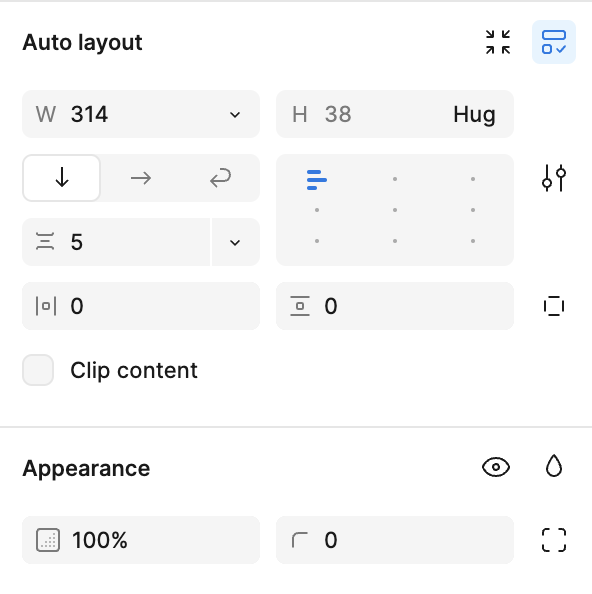Image resolution: width=592 pixels, height=594 pixels.
Task: Select center alignment dot in grid
Action: (395, 210)
